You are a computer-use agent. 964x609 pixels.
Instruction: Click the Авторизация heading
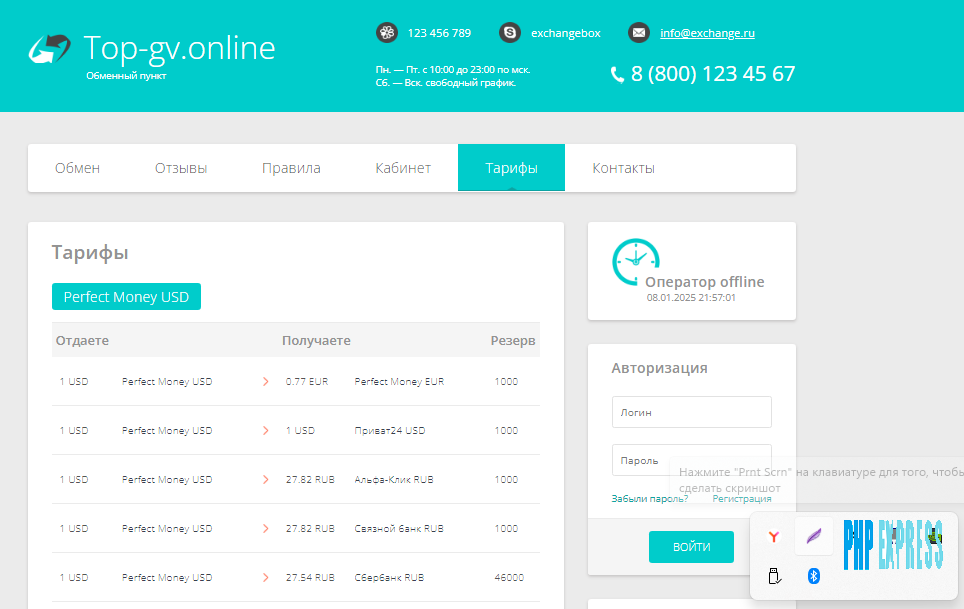coord(659,368)
